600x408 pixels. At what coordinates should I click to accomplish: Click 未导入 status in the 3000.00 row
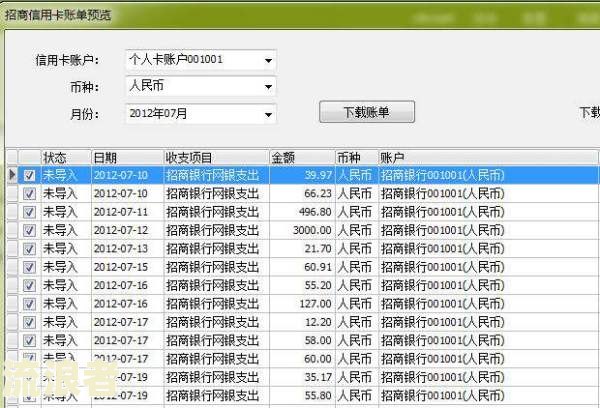(66, 230)
